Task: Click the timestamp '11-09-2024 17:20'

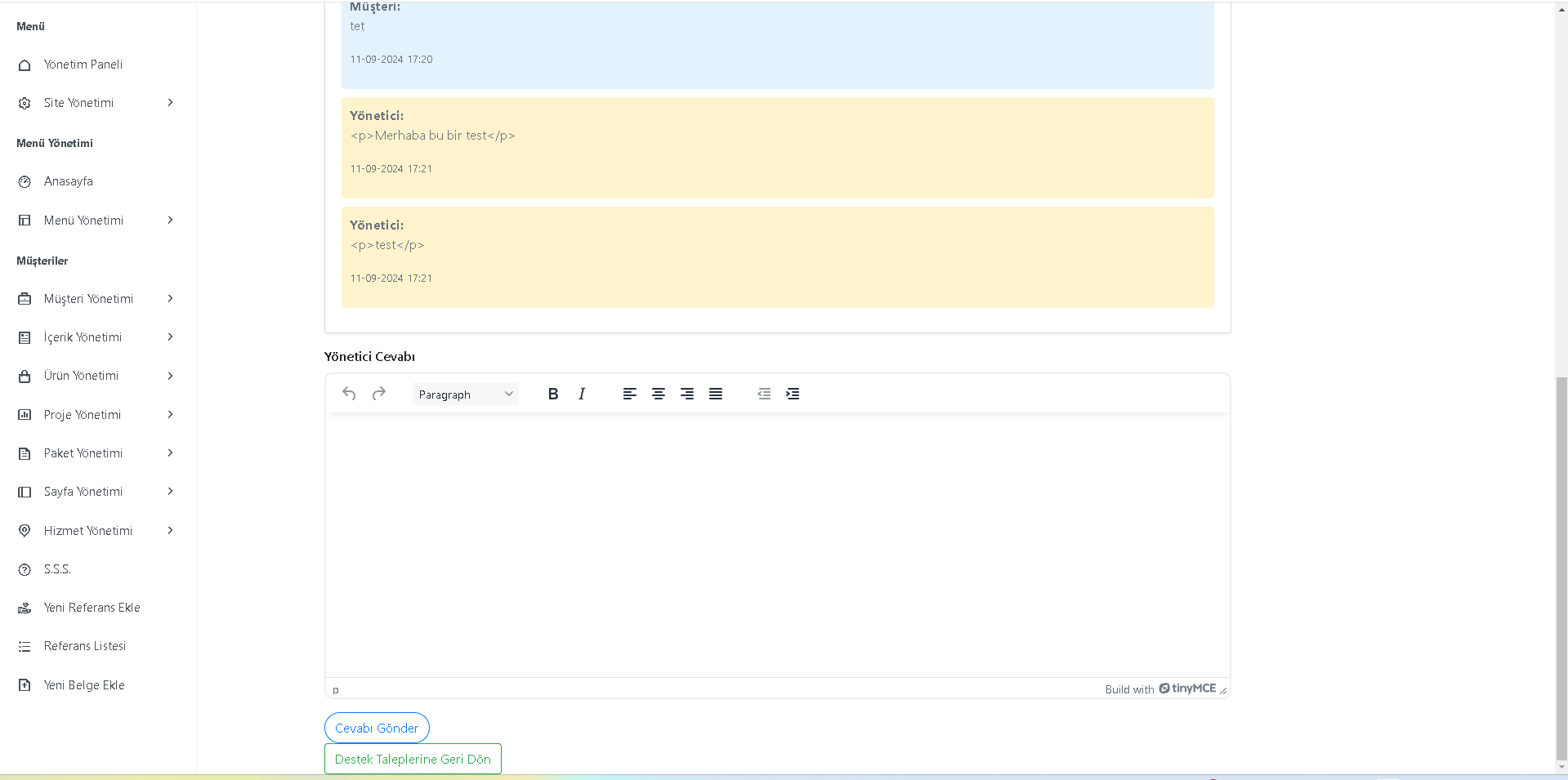Action: (391, 60)
